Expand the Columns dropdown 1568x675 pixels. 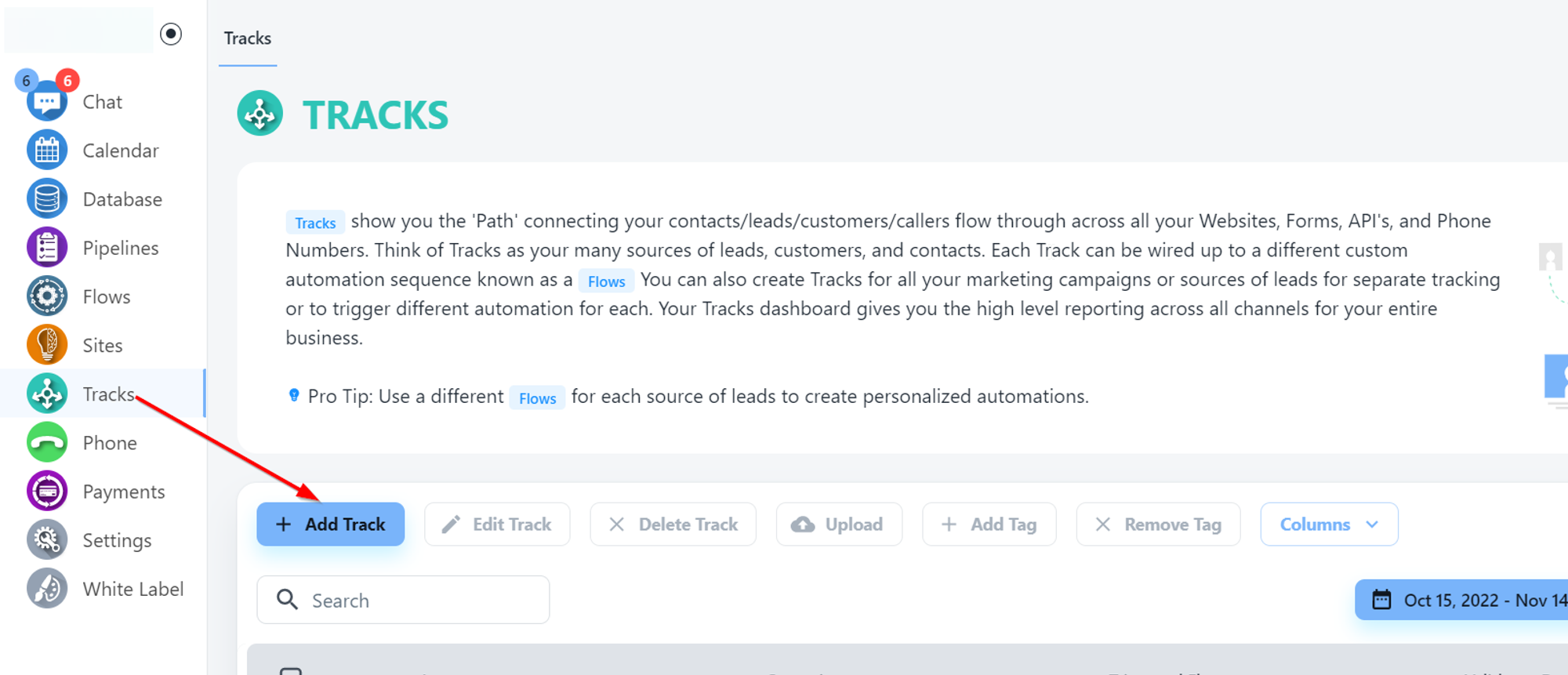point(1329,524)
